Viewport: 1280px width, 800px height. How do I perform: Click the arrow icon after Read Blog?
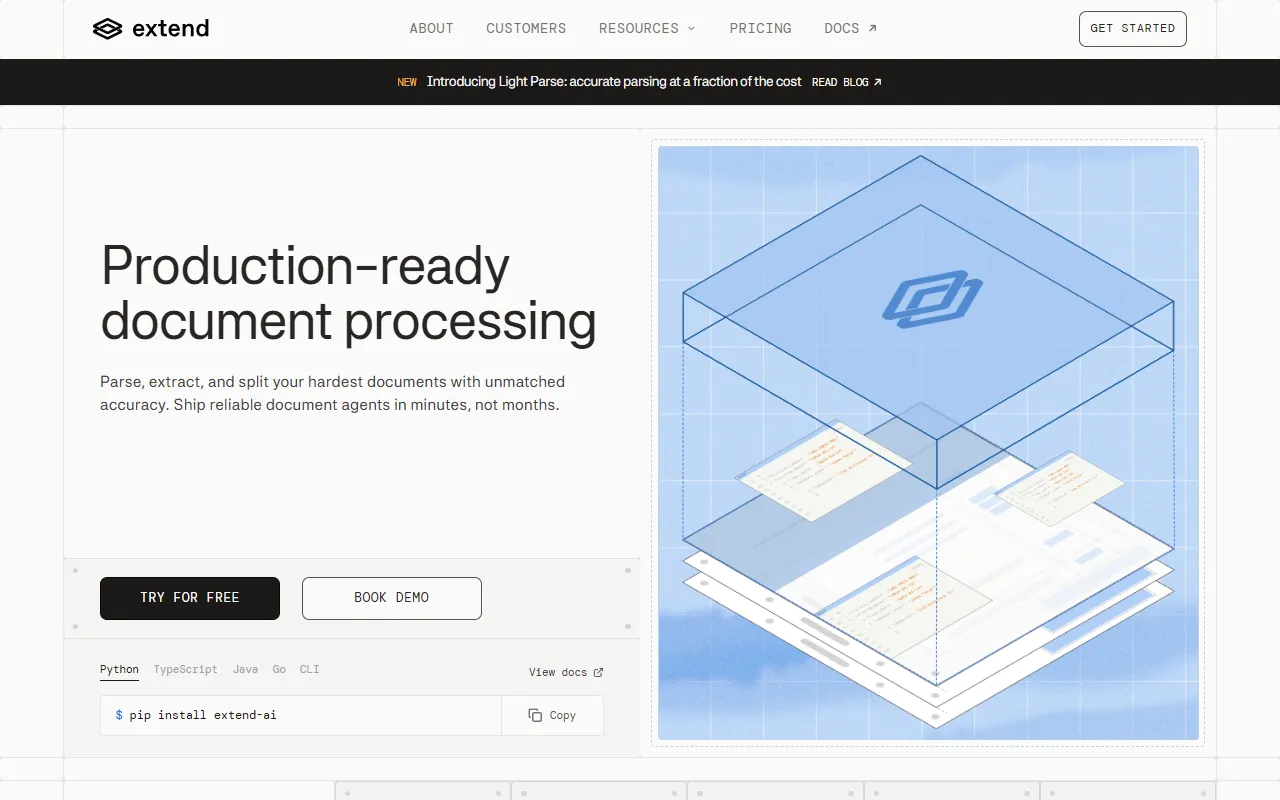tap(878, 82)
